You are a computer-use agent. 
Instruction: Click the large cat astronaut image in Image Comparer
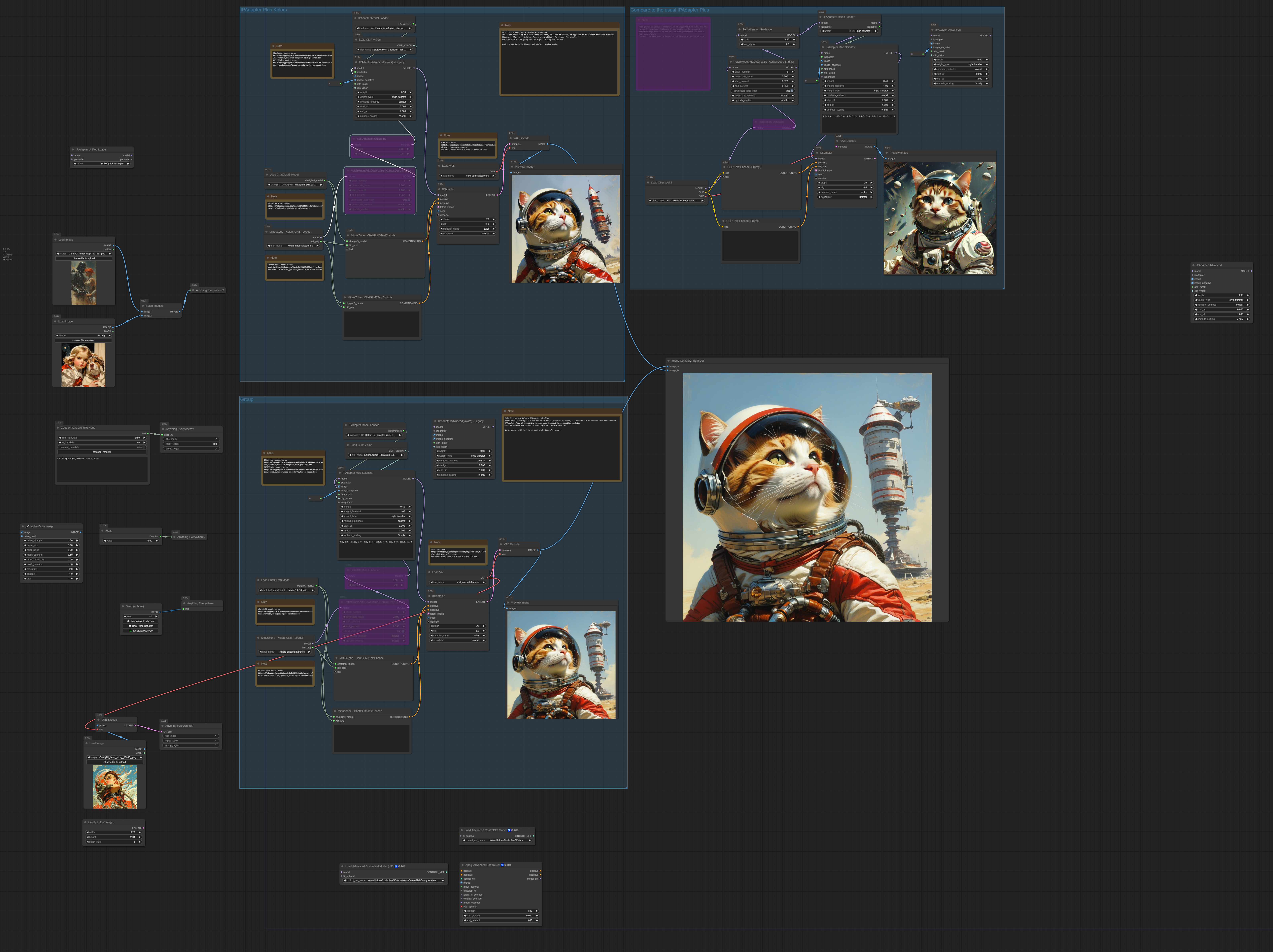807,497
